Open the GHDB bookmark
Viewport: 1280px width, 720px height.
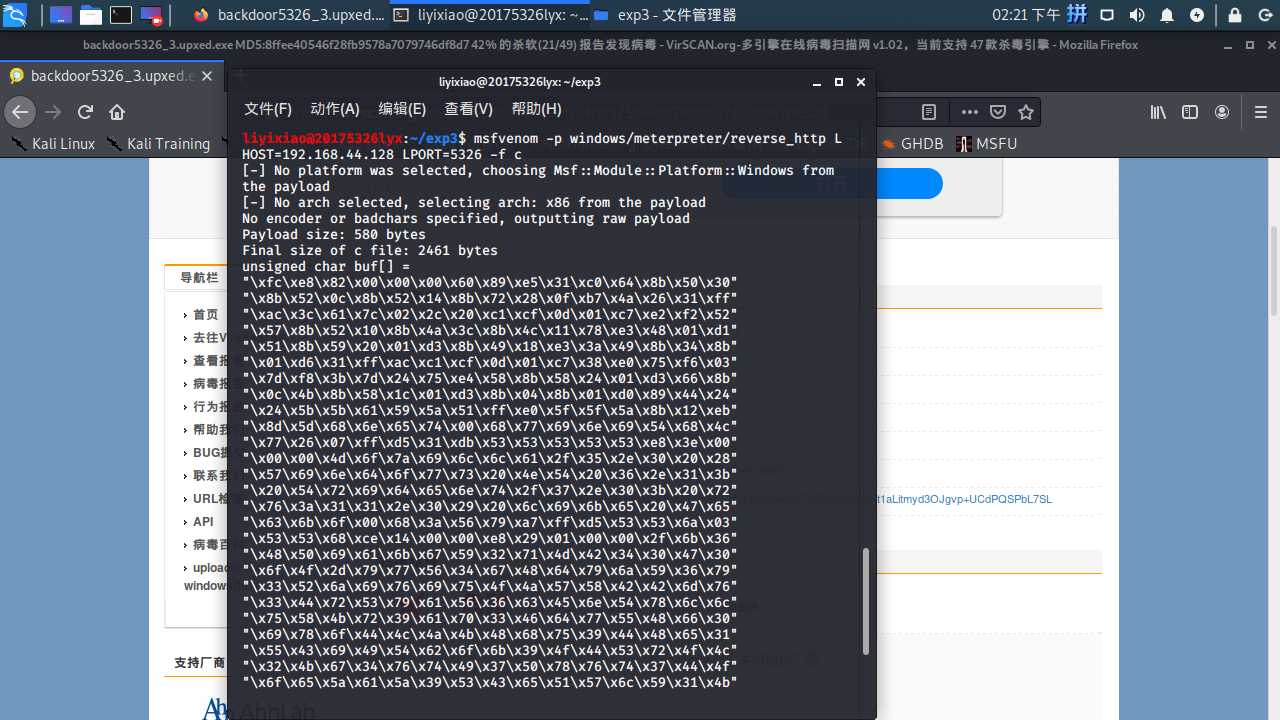913,144
